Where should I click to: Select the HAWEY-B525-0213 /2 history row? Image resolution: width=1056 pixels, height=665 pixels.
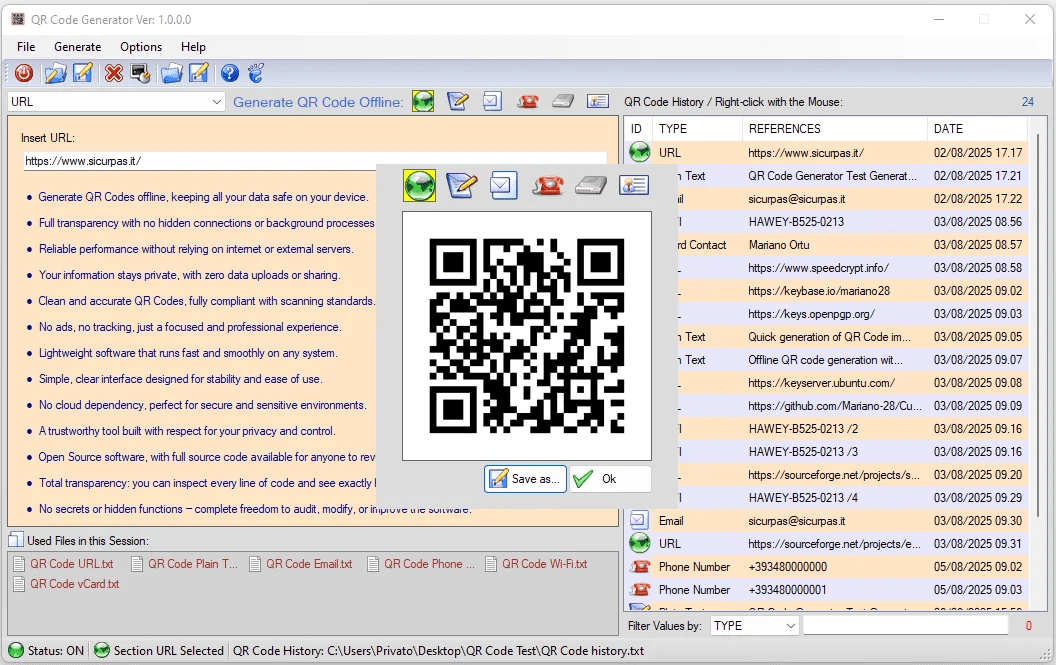pos(853,429)
